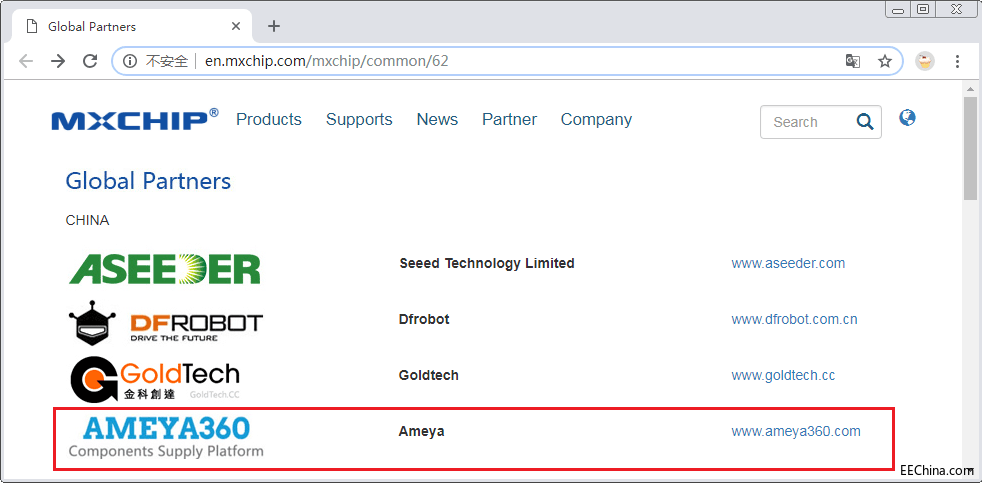This screenshot has height=483, width=982.
Task: Visit www.goldtech.cc link
Action: click(783, 375)
